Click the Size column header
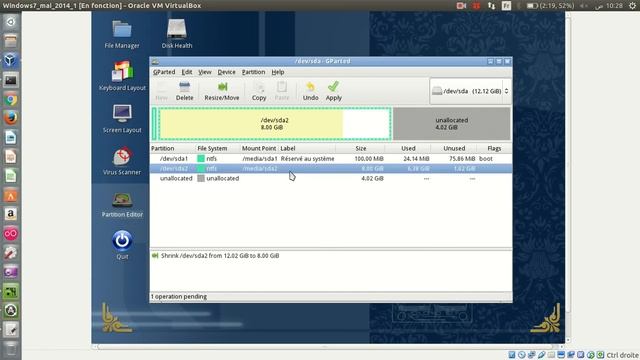 click(x=360, y=148)
